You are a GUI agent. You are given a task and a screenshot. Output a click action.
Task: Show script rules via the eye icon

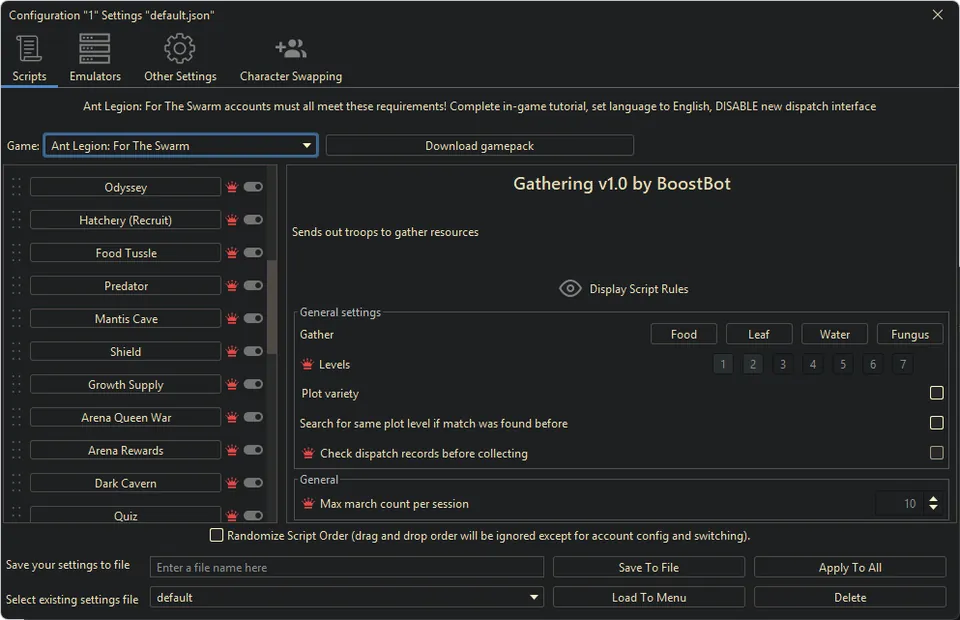(x=570, y=288)
